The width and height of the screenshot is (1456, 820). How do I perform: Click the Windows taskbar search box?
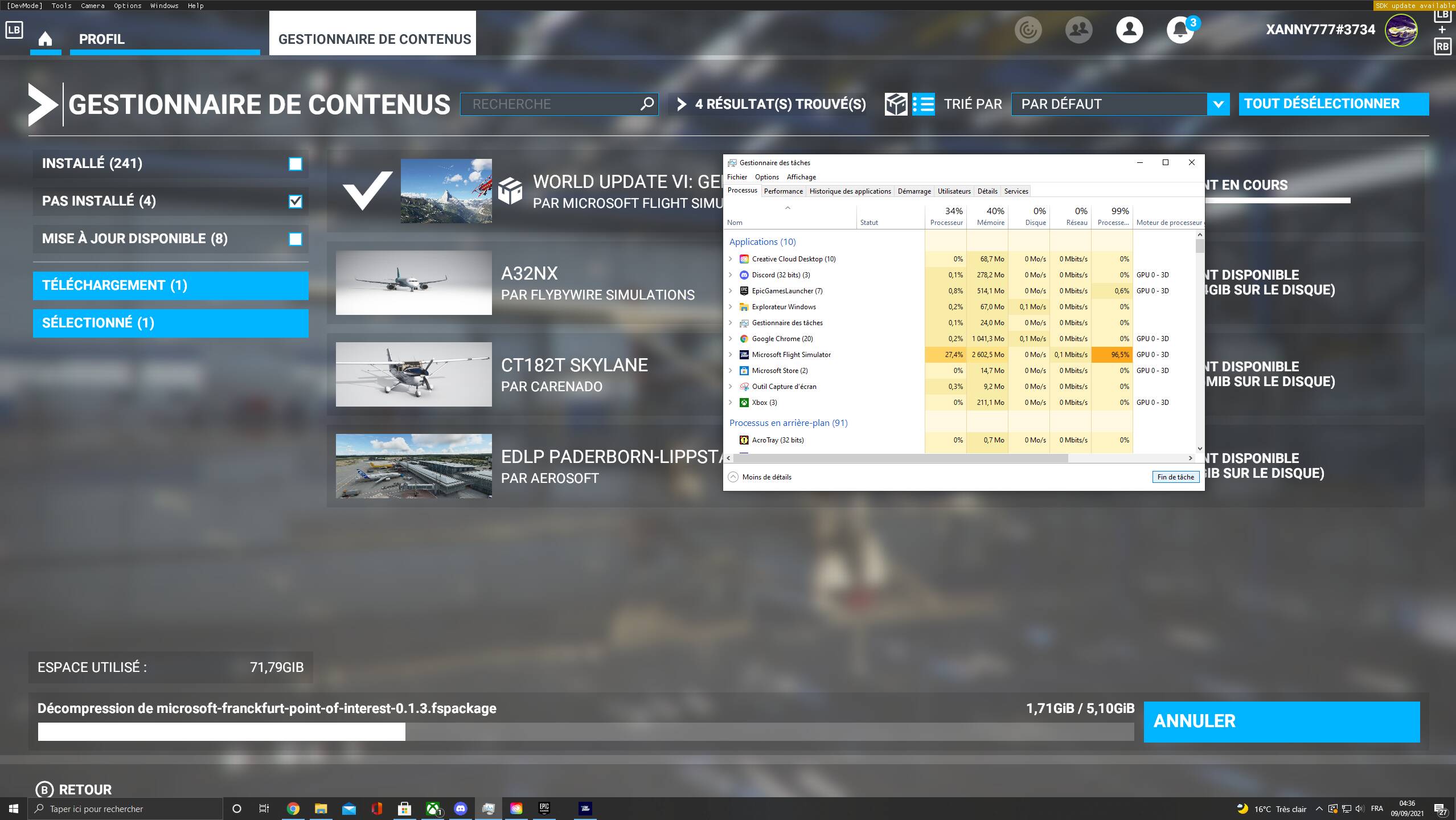click(125, 809)
